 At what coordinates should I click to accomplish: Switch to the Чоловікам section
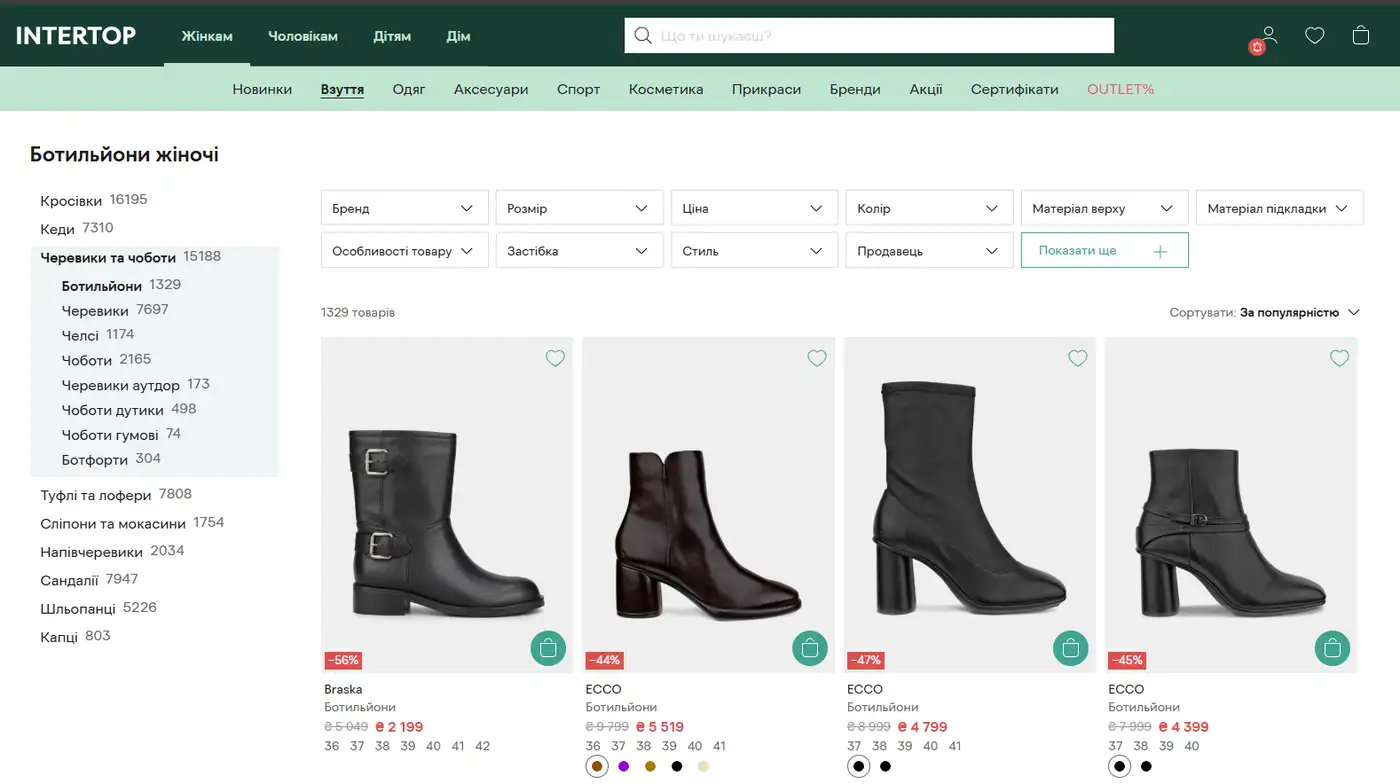click(x=303, y=36)
